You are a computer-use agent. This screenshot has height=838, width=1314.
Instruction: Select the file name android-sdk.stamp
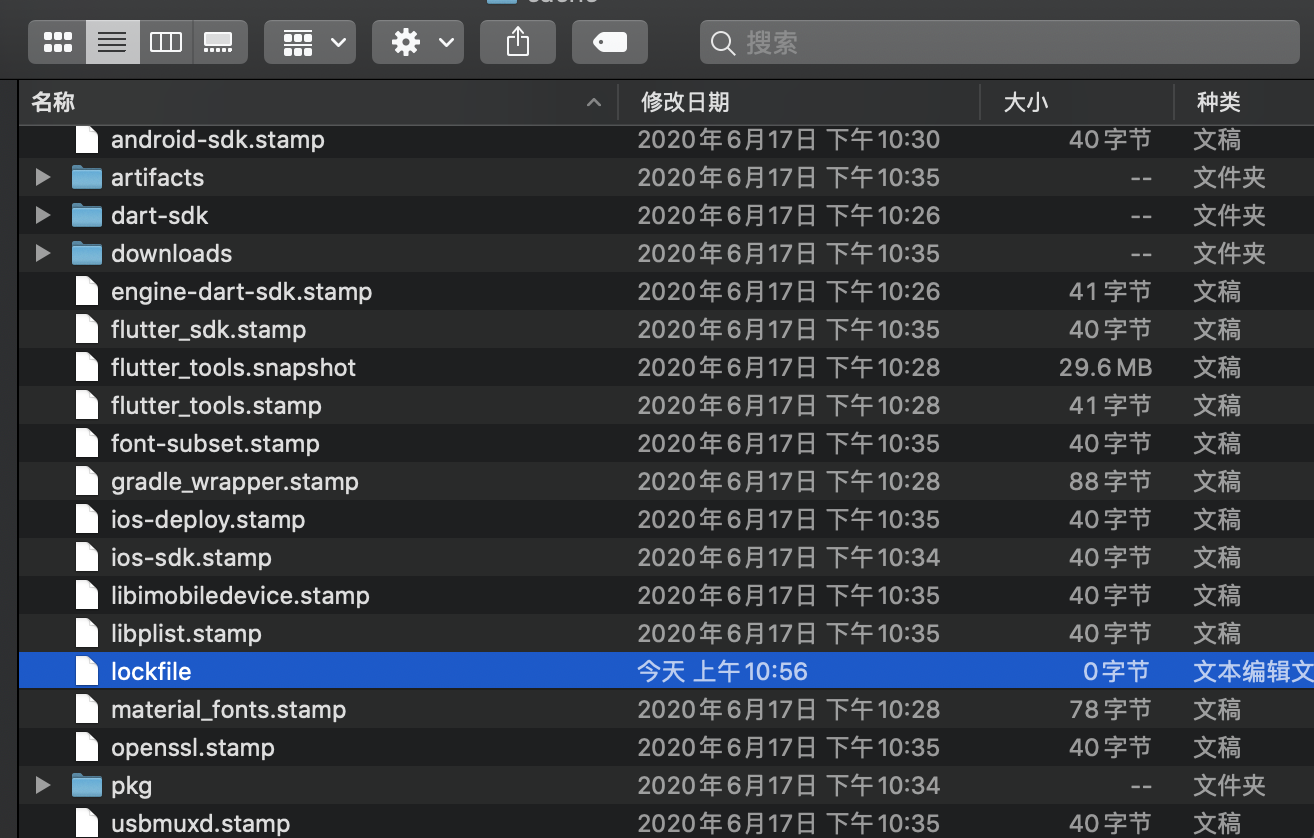(218, 139)
